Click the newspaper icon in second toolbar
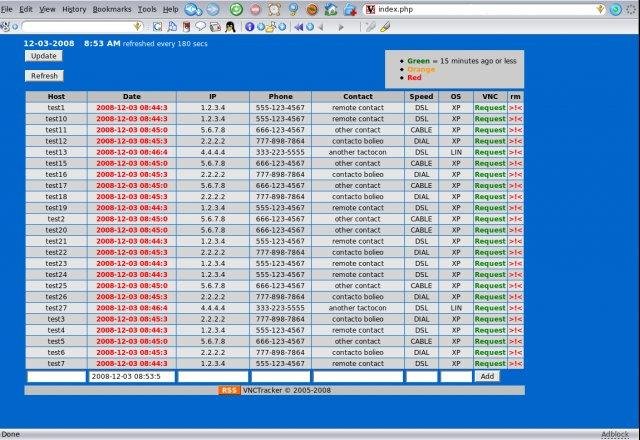Viewport: 640px width, 440px height. pyautogui.click(x=215, y=27)
